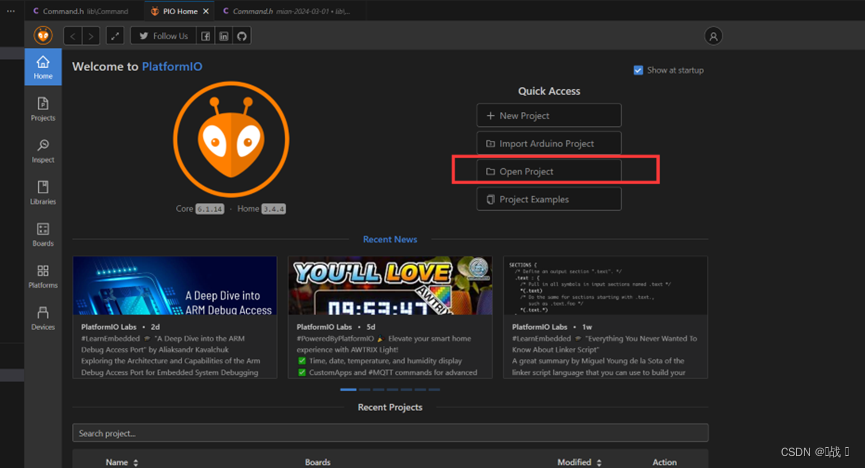
Task: Click Import Arduino Project button
Action: 549,143
